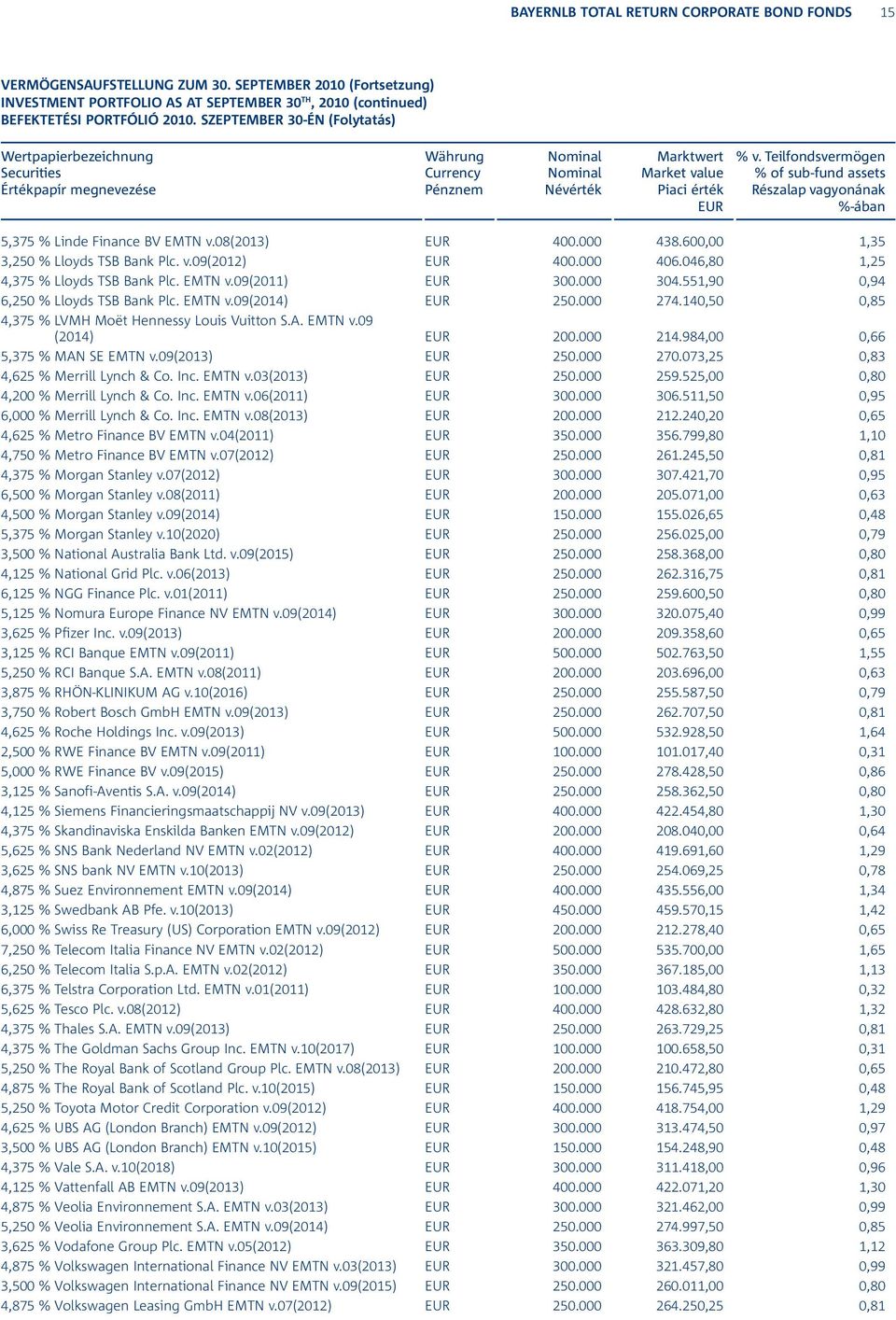Click 'Sanofi-Aventis S.A. v.09(2014)'
Screen dimensions: 896x1320
pos(145,792)
